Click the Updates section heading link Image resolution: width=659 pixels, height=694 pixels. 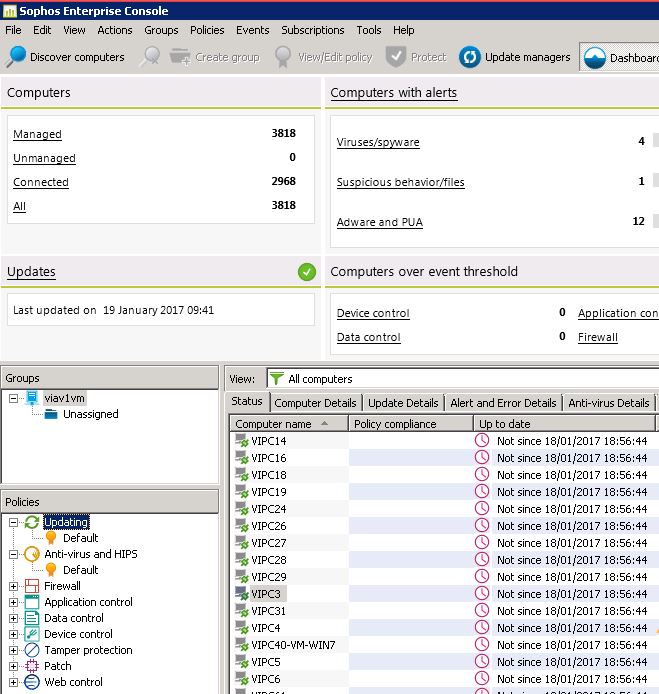coord(31,271)
